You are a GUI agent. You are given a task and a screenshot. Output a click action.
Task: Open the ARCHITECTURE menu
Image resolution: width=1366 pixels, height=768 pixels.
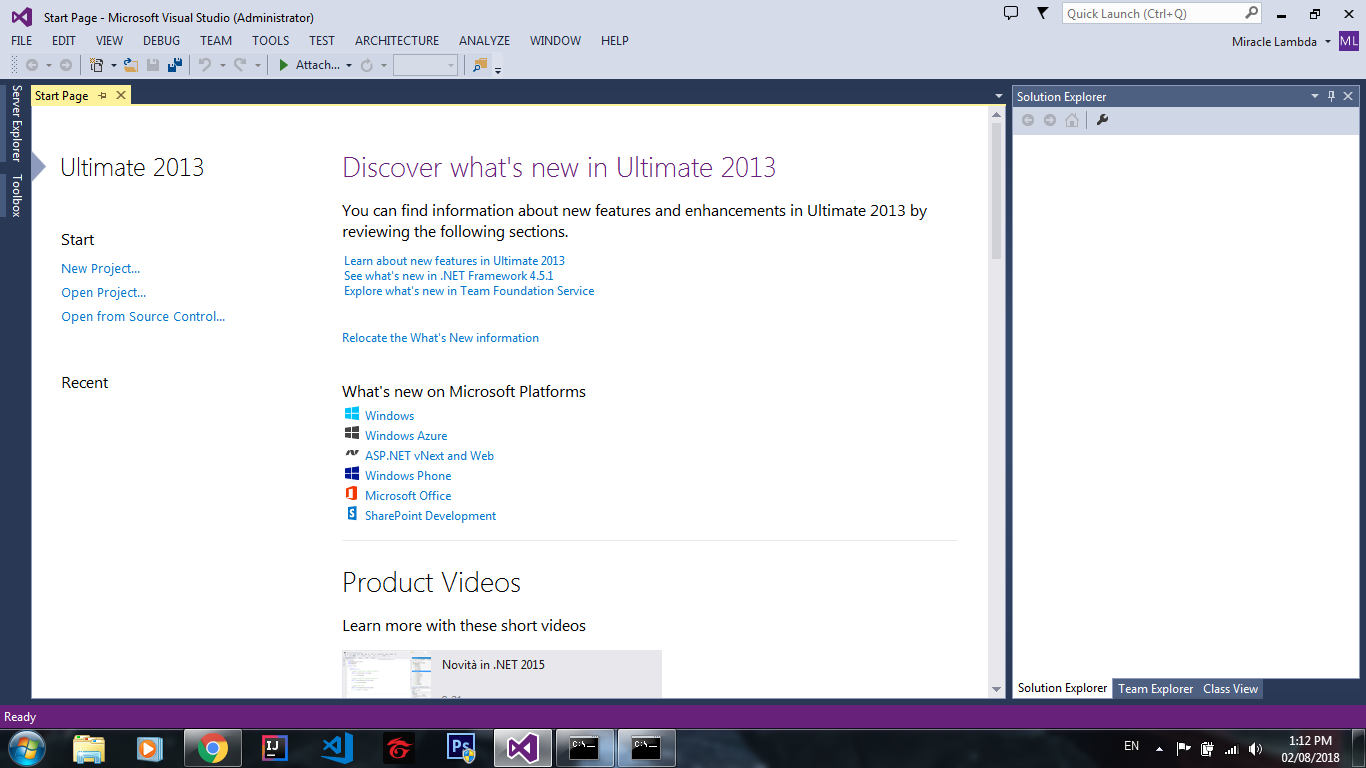pos(397,41)
